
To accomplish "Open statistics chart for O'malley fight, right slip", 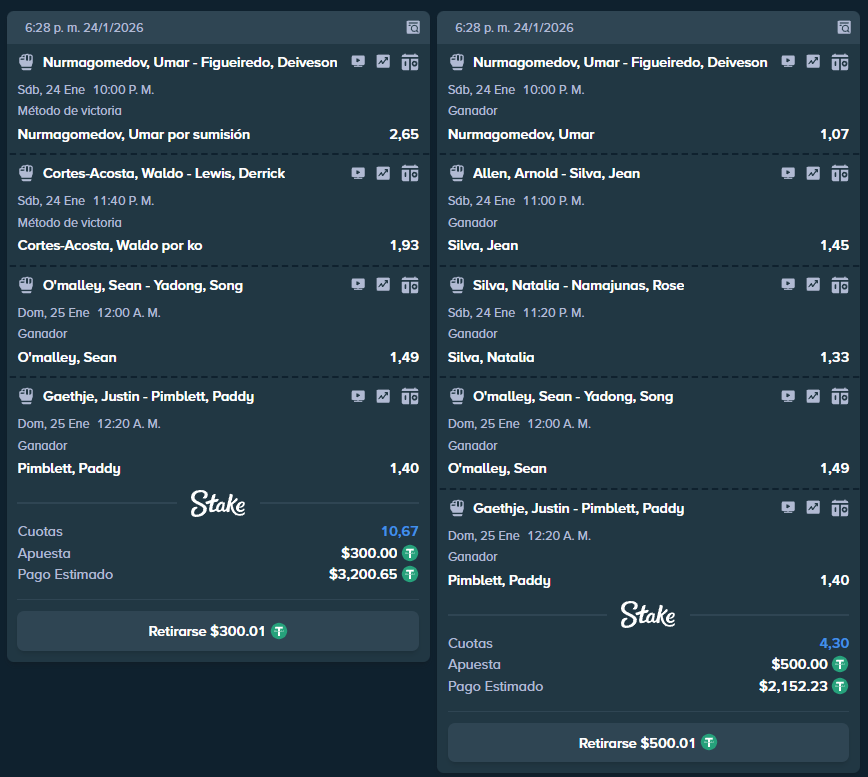I will click(x=813, y=396).
